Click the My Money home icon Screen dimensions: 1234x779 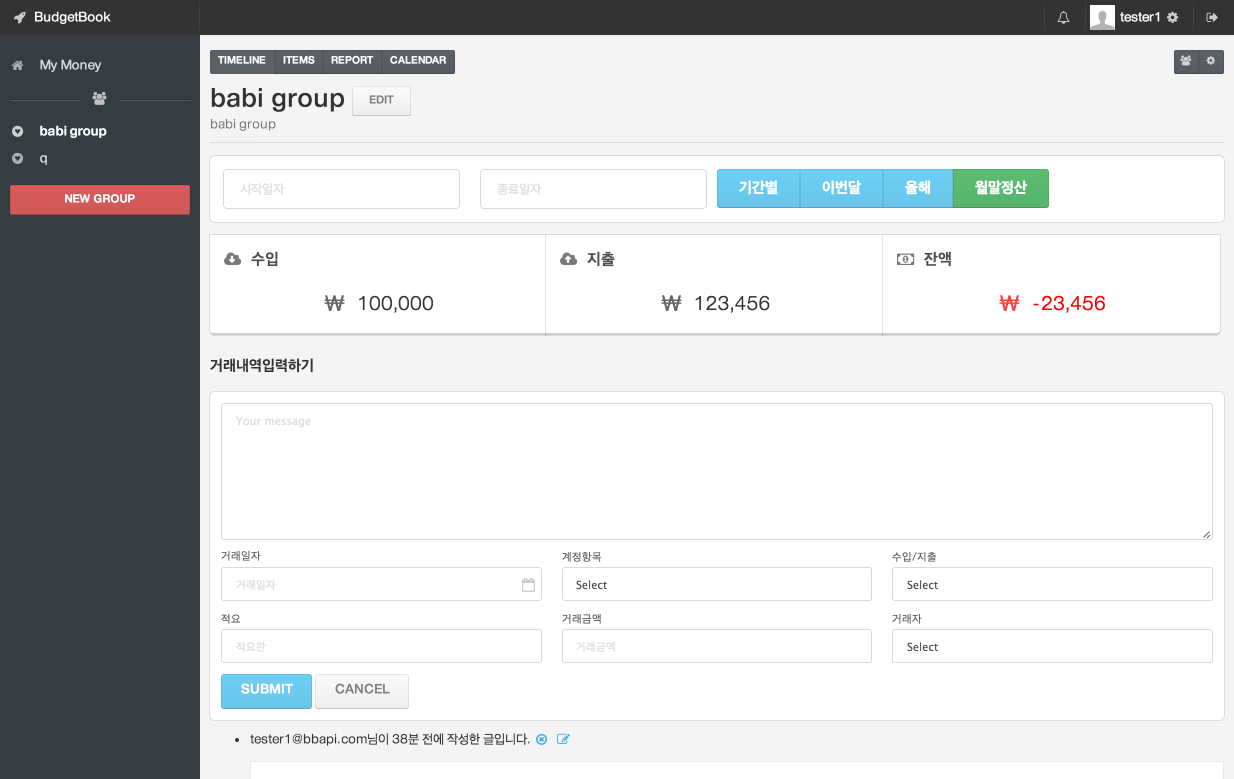pos(17,65)
